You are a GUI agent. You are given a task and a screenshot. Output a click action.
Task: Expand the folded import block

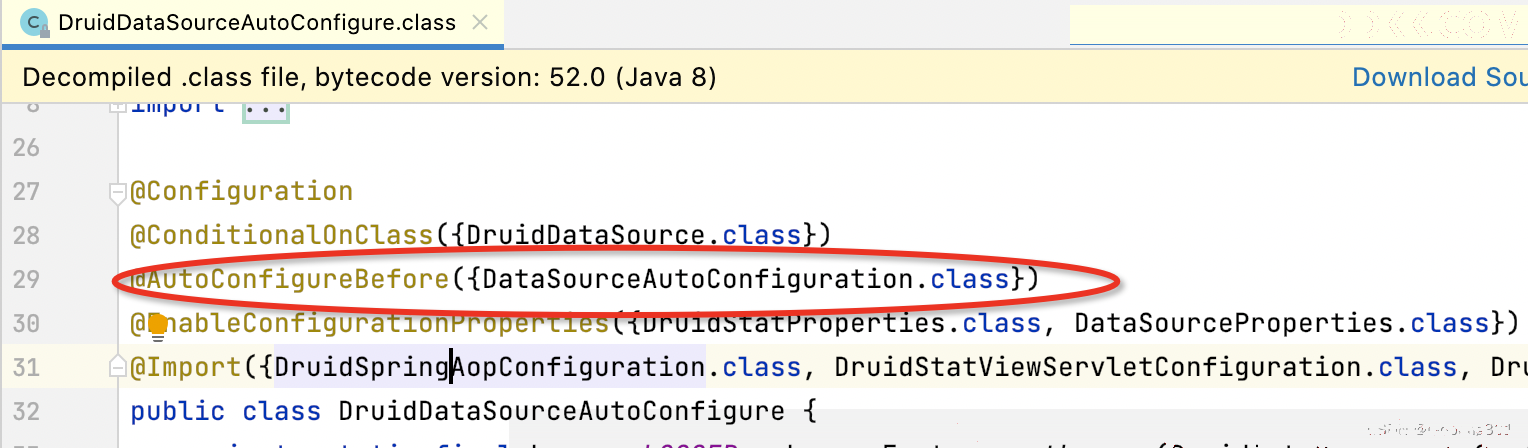coord(118,104)
